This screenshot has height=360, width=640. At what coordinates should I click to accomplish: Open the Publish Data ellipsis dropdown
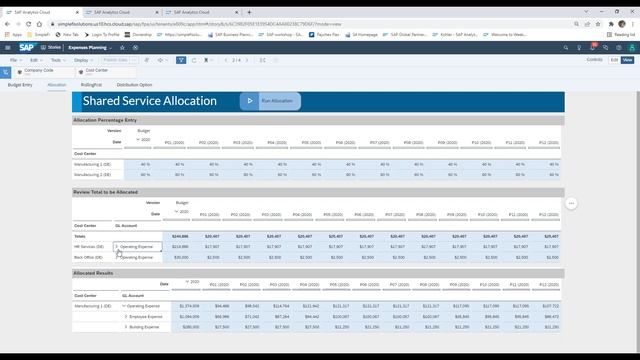point(134,60)
